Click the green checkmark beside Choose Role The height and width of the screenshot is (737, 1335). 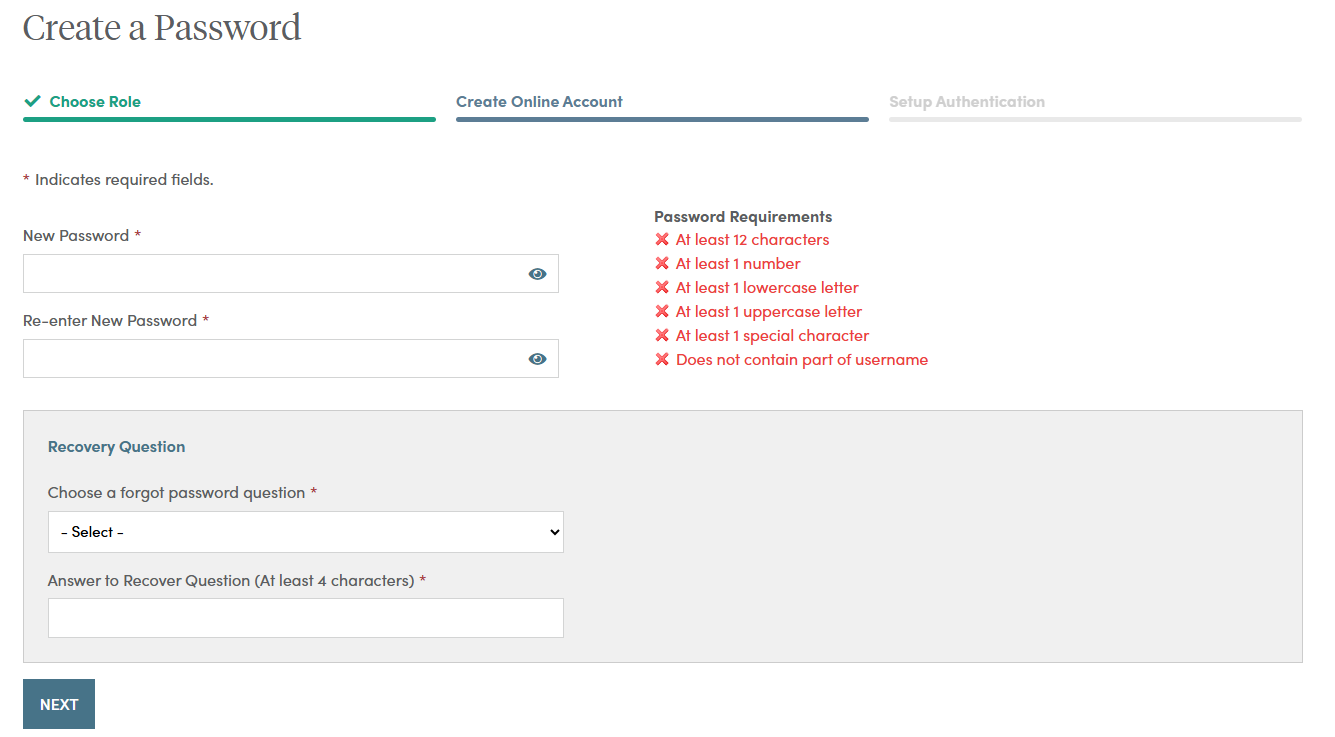[x=33, y=101]
